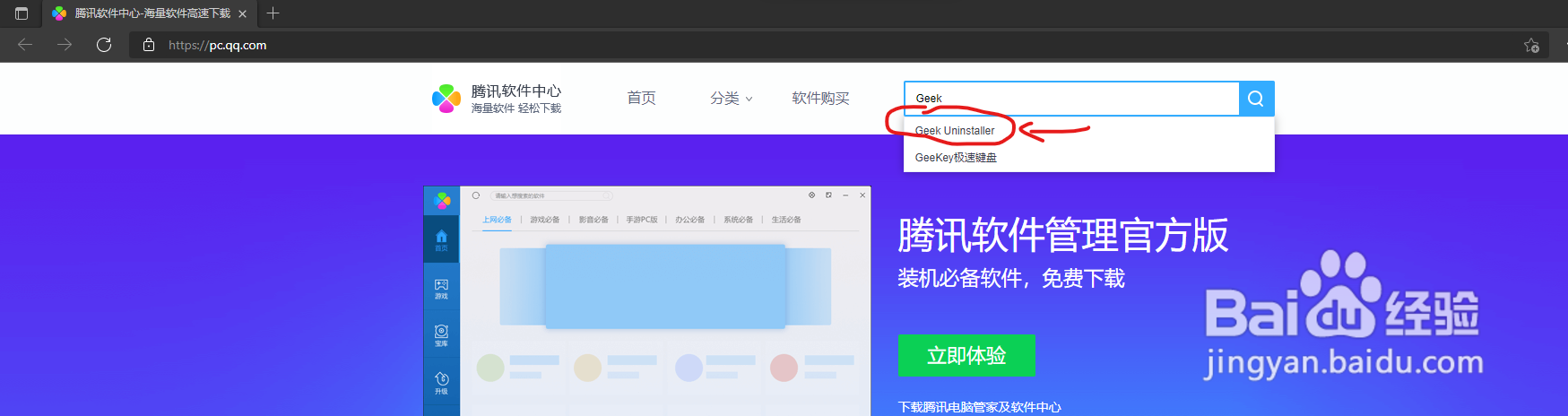Click into the search field containing Geek

(1071, 99)
